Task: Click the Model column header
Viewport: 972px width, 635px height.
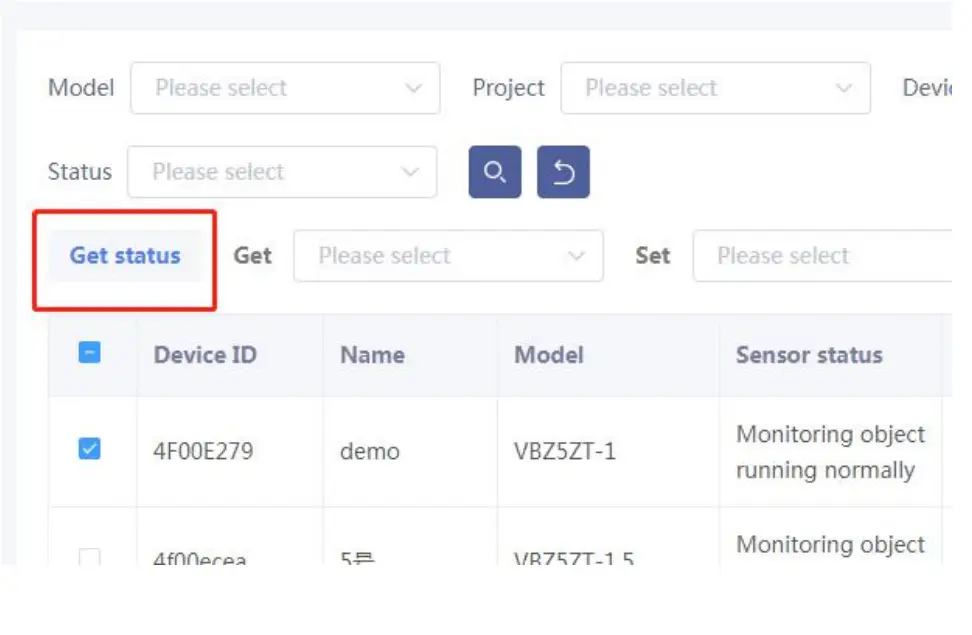Action: point(548,355)
